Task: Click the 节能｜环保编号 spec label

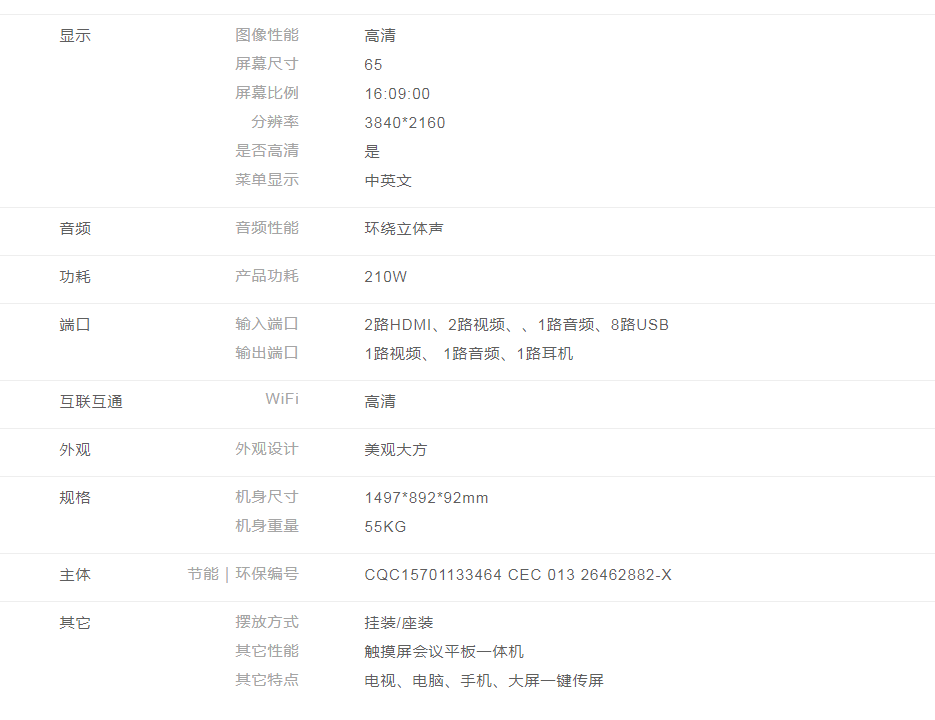Action: tap(243, 574)
